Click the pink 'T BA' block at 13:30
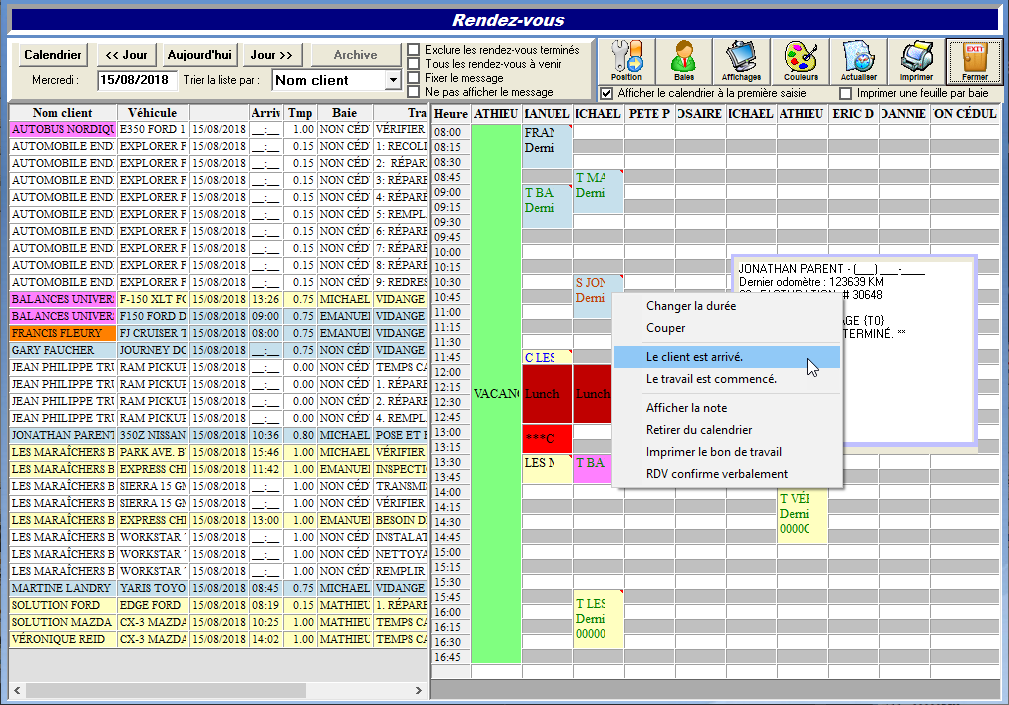This screenshot has height=705, width=1009. 593,468
